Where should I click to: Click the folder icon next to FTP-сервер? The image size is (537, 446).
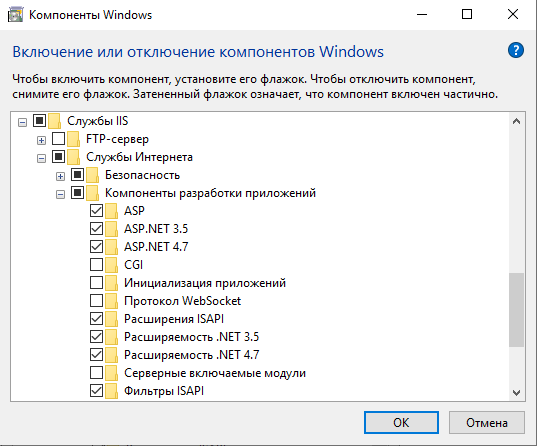[x=73, y=139]
